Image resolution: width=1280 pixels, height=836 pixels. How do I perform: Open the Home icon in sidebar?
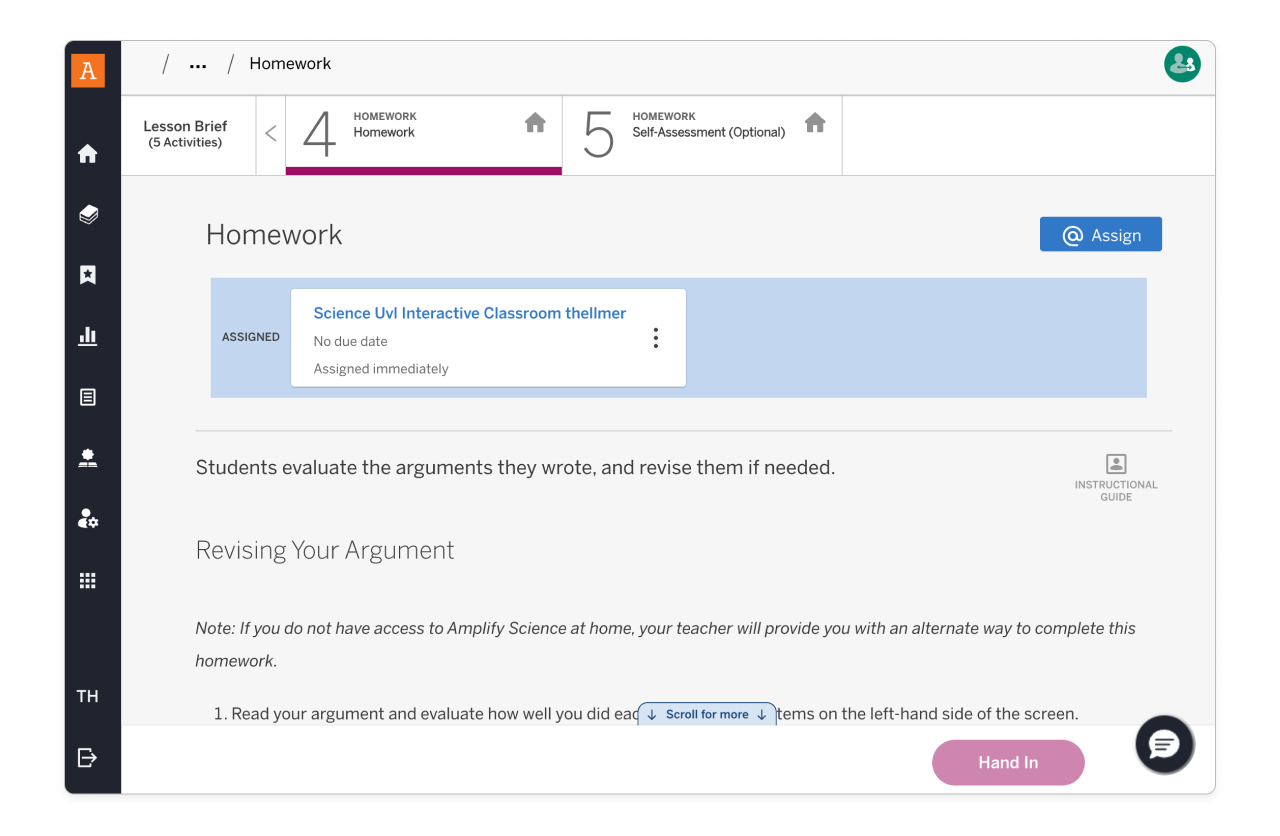pos(88,154)
